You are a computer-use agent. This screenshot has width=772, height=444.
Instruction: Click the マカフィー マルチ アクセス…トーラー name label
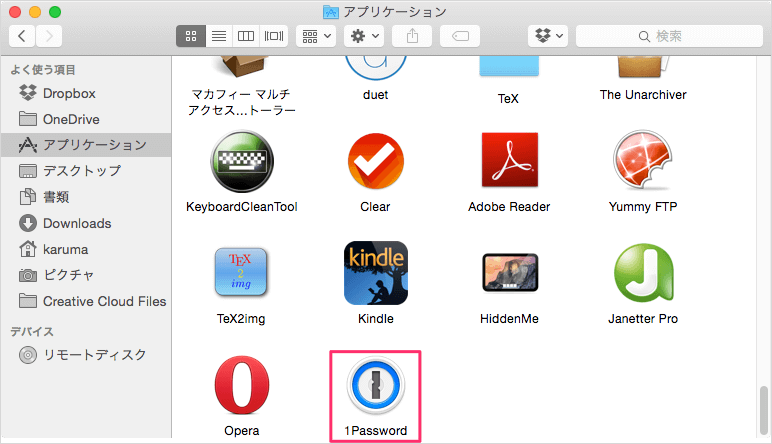click(x=242, y=102)
